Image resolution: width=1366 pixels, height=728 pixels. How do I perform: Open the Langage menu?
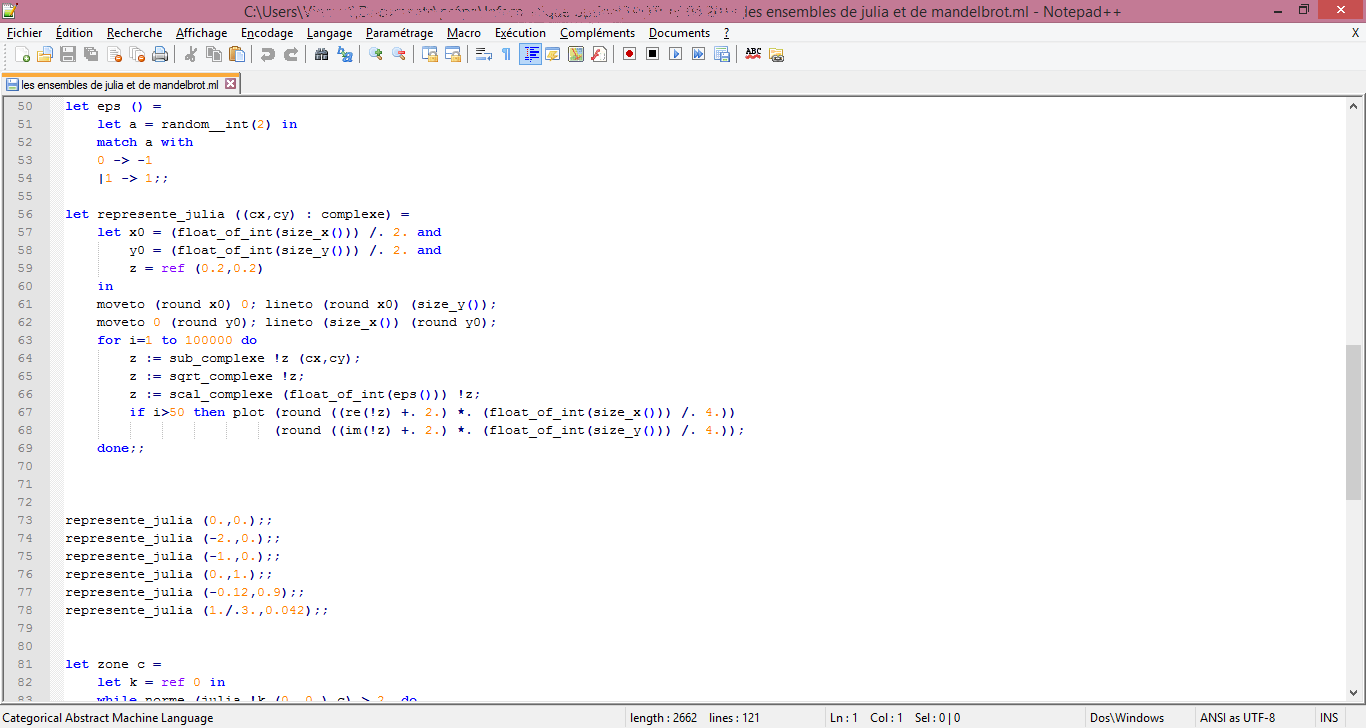pyautogui.click(x=330, y=33)
